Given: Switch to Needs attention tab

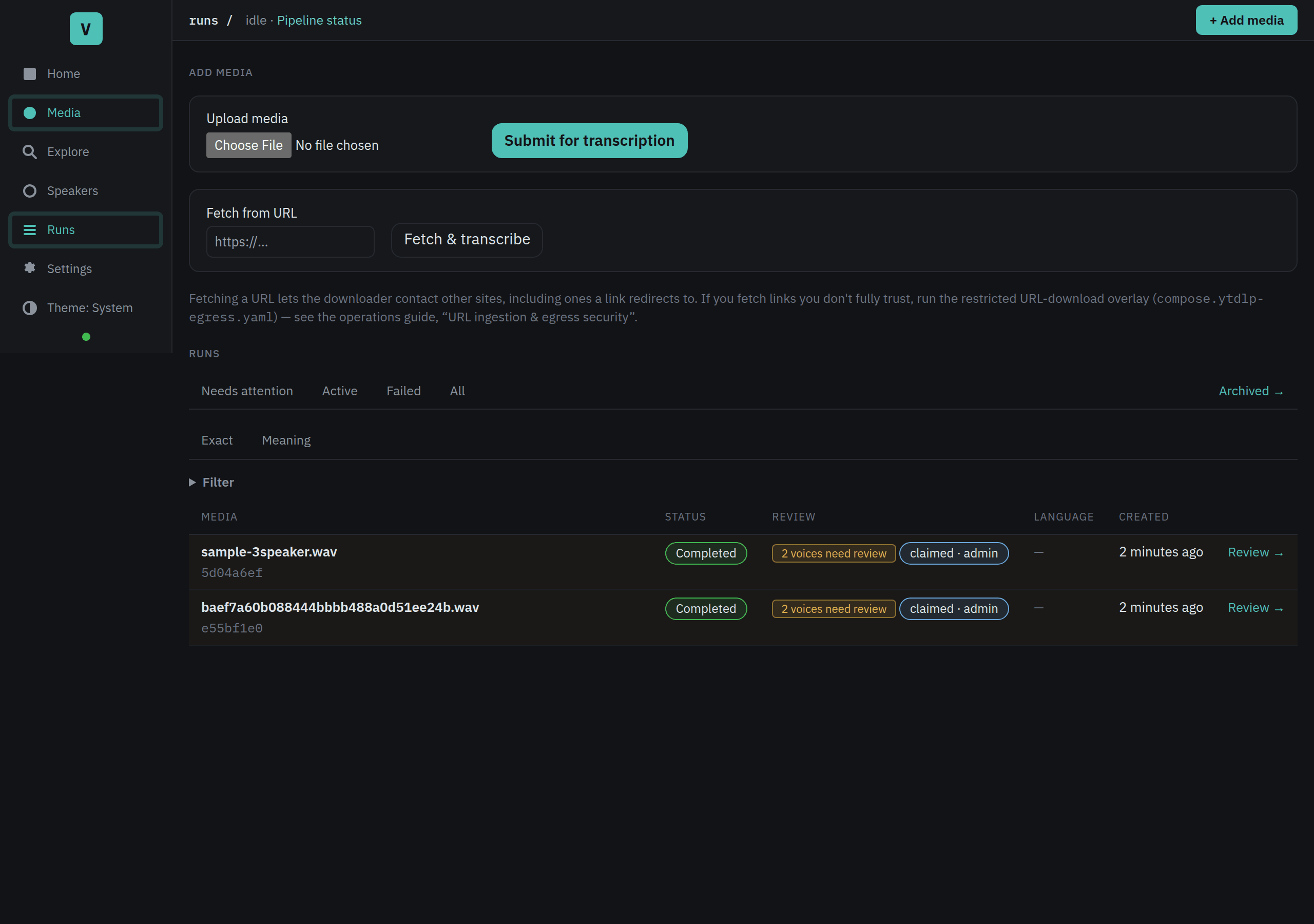Looking at the screenshot, I should click(x=247, y=391).
